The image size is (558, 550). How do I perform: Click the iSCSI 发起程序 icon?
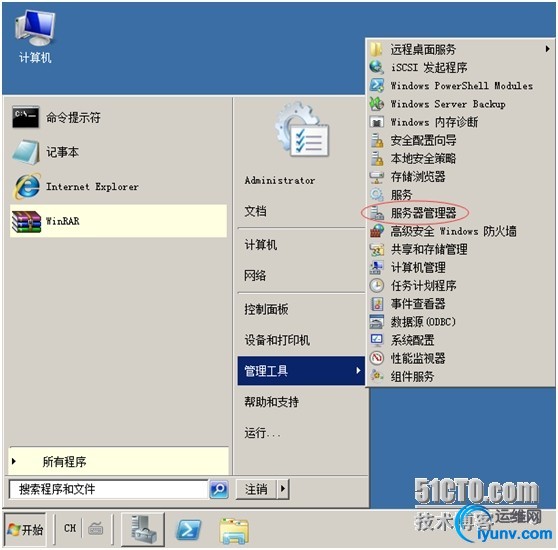point(376,67)
